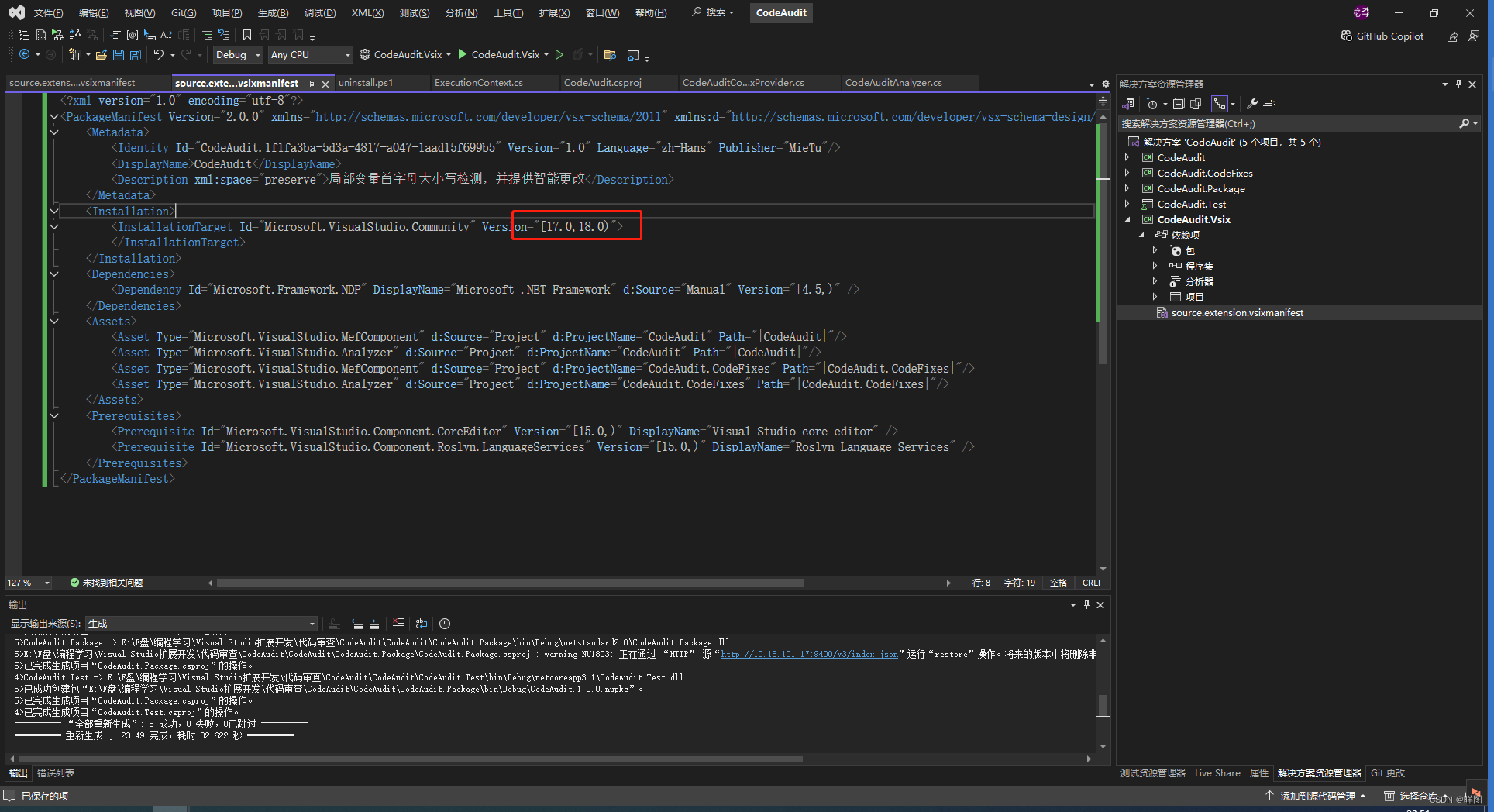Viewport: 1494px width, 812px height.
Task: Click the Output timestamp clock icon
Action: click(445, 624)
